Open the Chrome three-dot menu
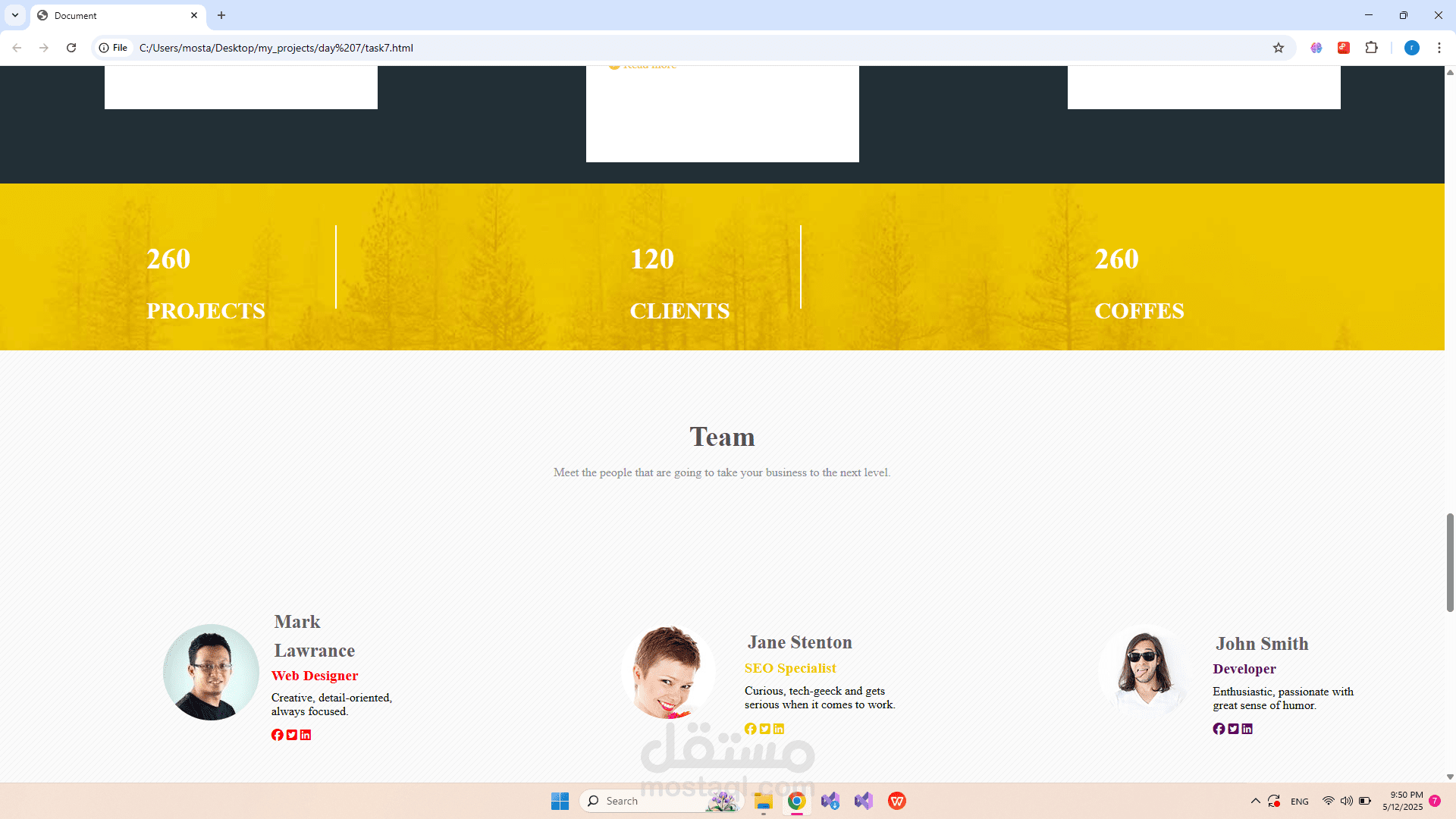Screen dimensions: 1456x819 click(1439, 48)
